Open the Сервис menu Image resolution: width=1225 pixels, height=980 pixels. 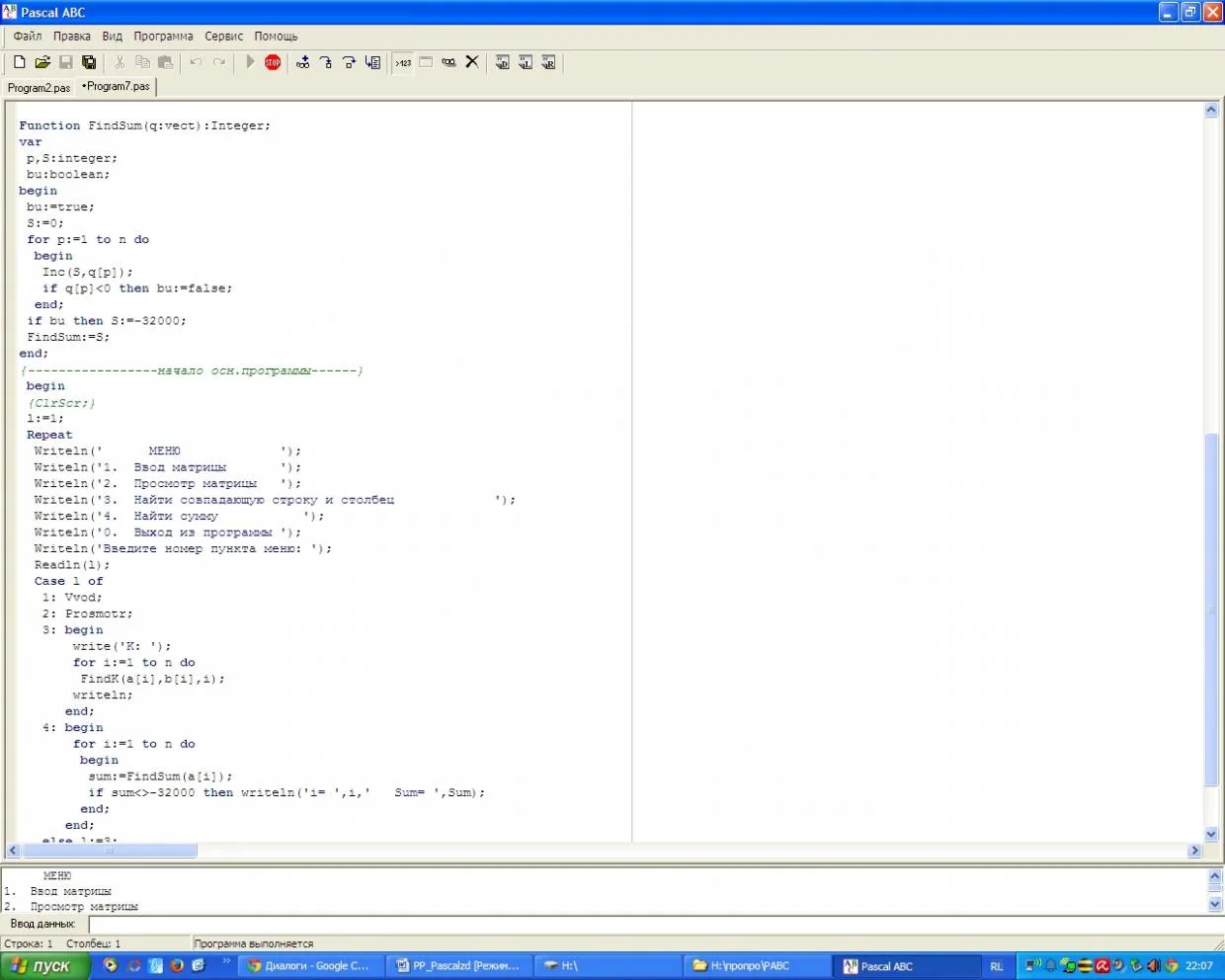[x=224, y=37]
